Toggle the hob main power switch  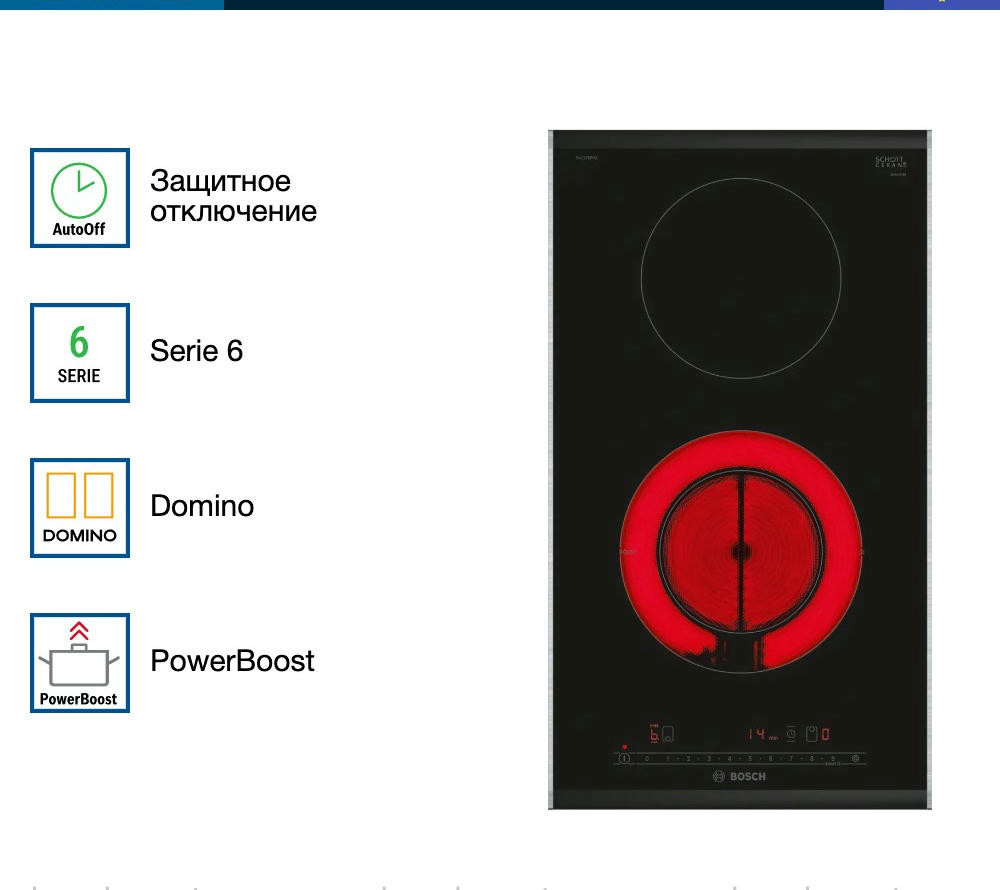tap(625, 759)
